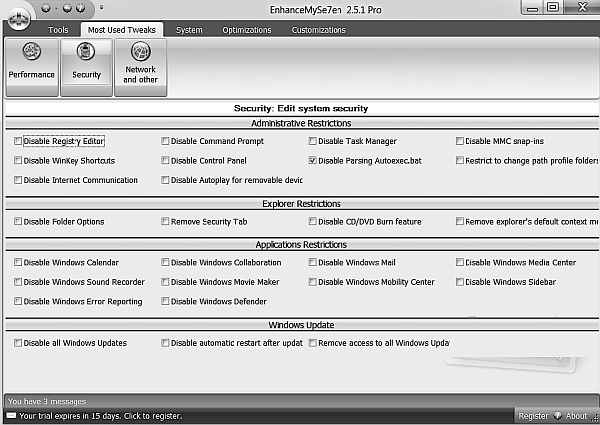Click the About link in status bar
Screen dimensions: 600x425
pyautogui.click(x=576, y=416)
